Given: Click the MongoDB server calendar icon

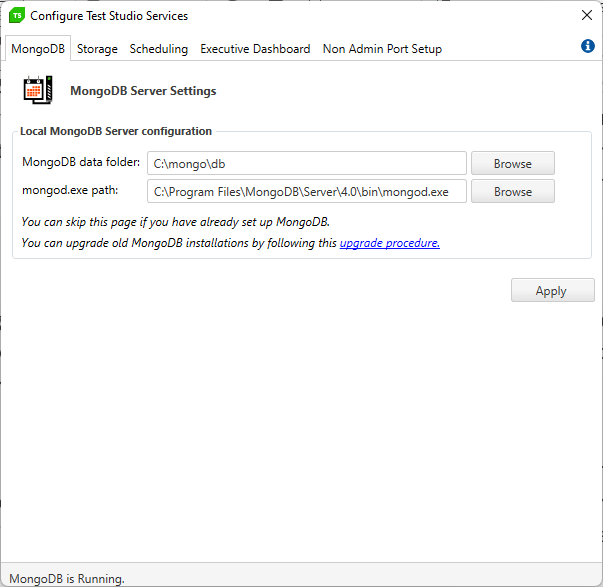Looking at the screenshot, I should tap(38, 90).
